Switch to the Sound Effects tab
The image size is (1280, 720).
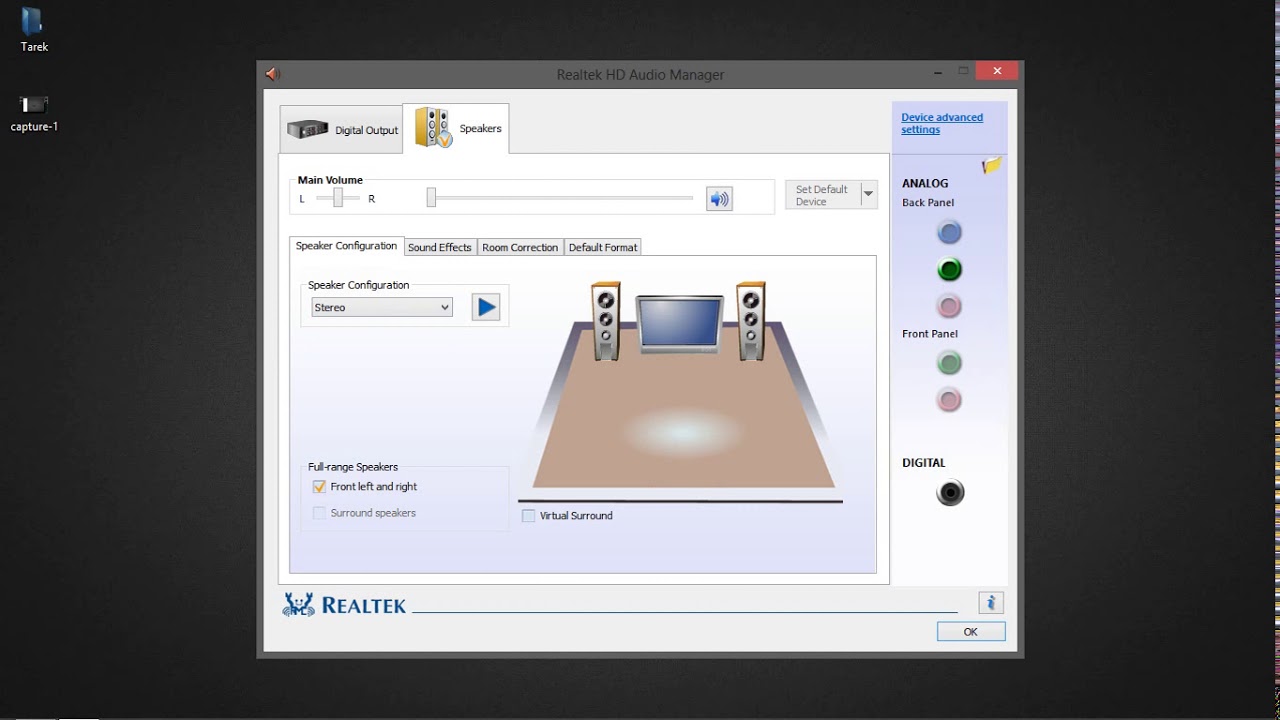click(x=440, y=247)
